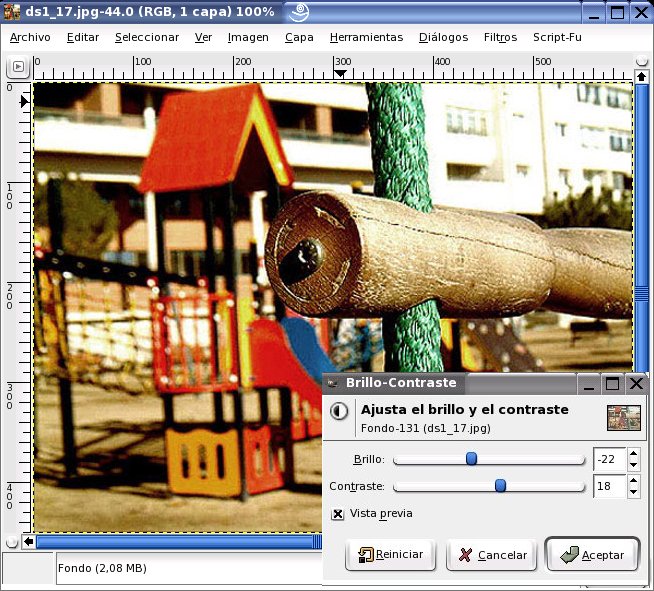Click the Contraste value field showing 18

(x=610, y=486)
